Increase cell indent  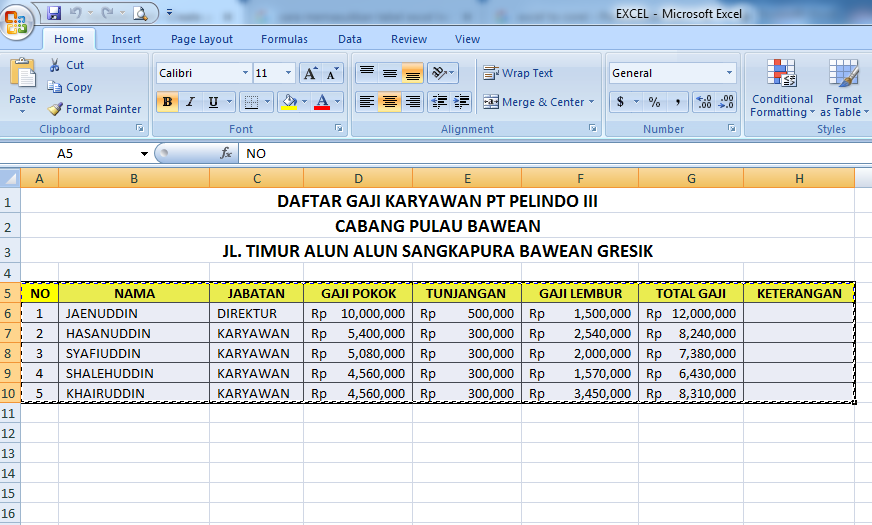click(x=461, y=102)
